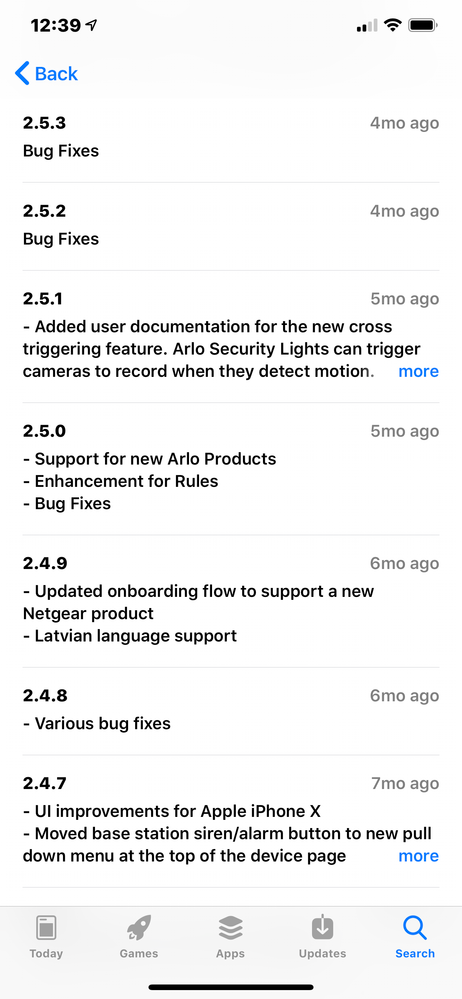Screen dimensions: 462x999
Task: Open the Apps stack icon
Action: point(230,928)
